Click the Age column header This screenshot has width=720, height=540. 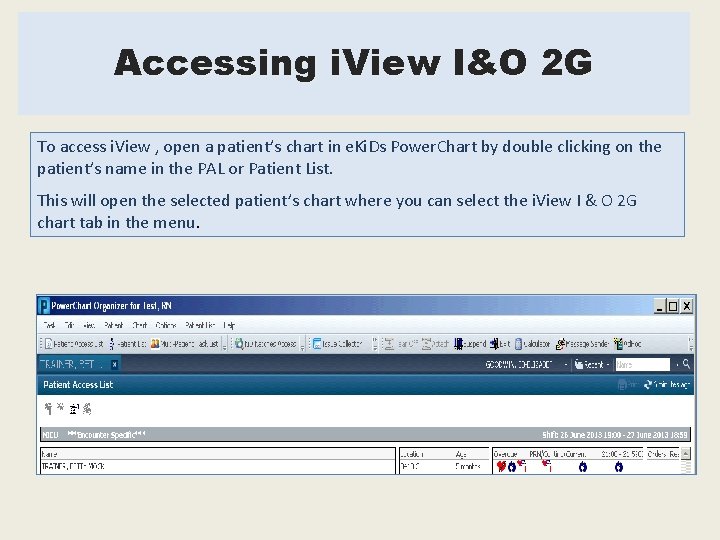point(461,454)
